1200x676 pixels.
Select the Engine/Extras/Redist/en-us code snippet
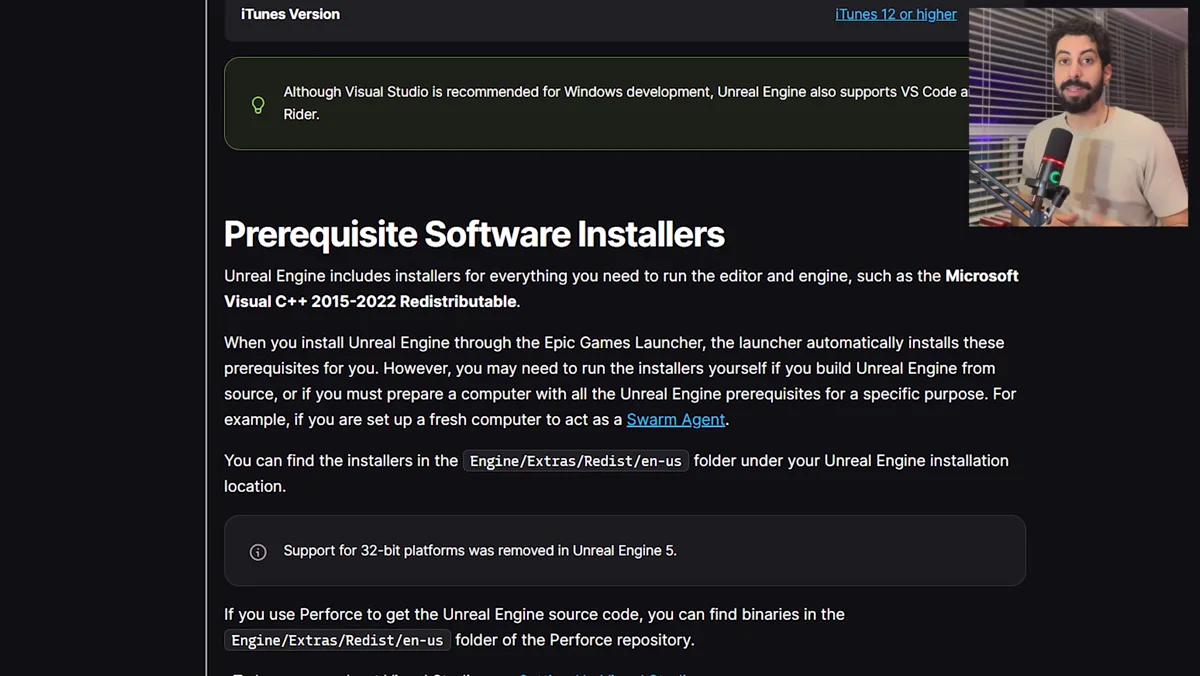click(x=575, y=461)
